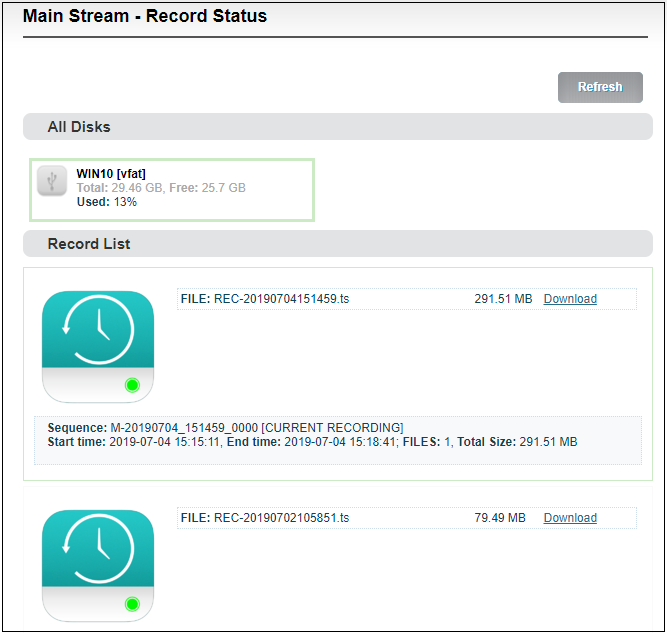Click the Total 29.46 GB free space text
This screenshot has height=633, width=667.
(161, 188)
